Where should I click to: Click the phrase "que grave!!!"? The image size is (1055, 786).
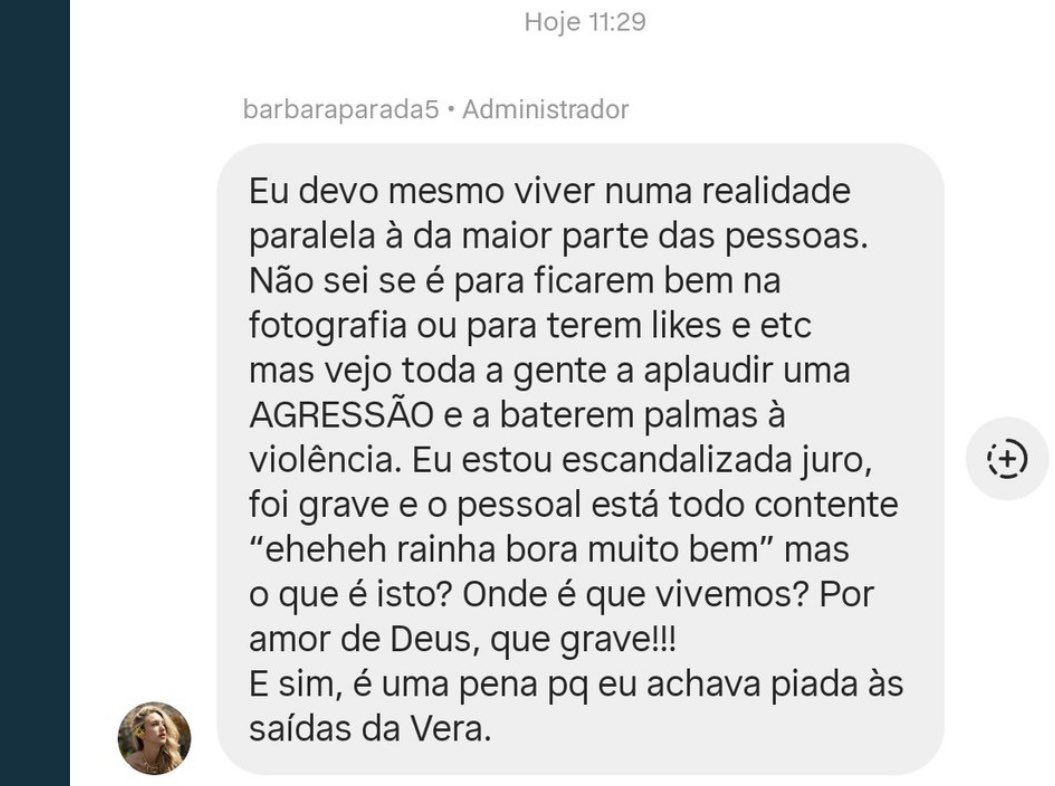pyautogui.click(x=583, y=639)
